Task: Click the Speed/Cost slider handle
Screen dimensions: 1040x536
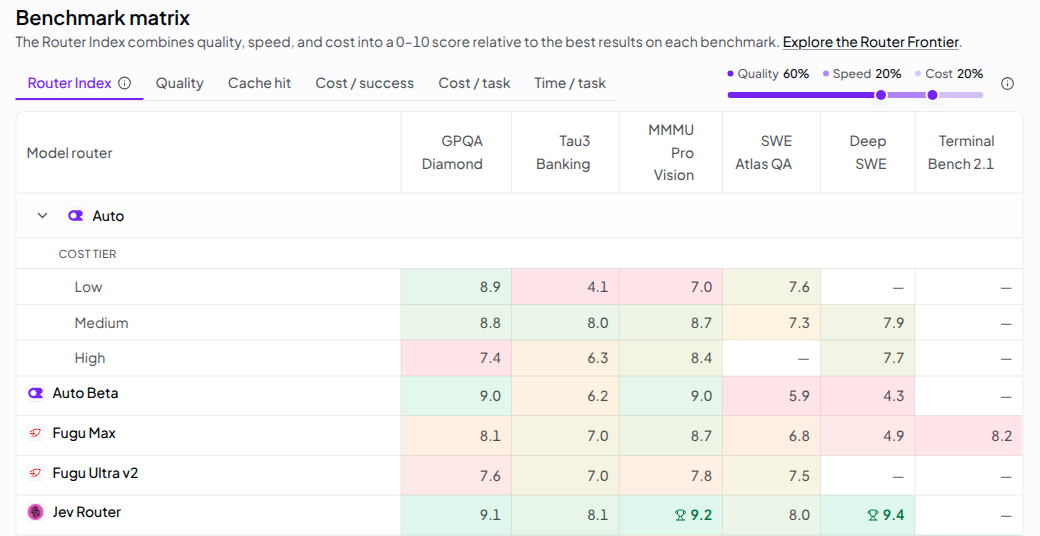Action: 932,95
